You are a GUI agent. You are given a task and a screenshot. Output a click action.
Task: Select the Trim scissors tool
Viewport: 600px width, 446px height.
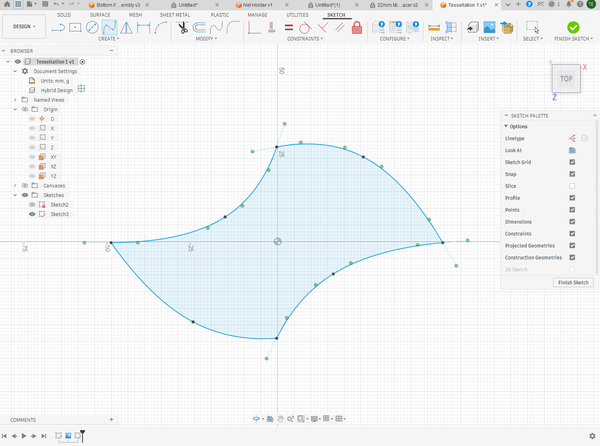point(183,28)
